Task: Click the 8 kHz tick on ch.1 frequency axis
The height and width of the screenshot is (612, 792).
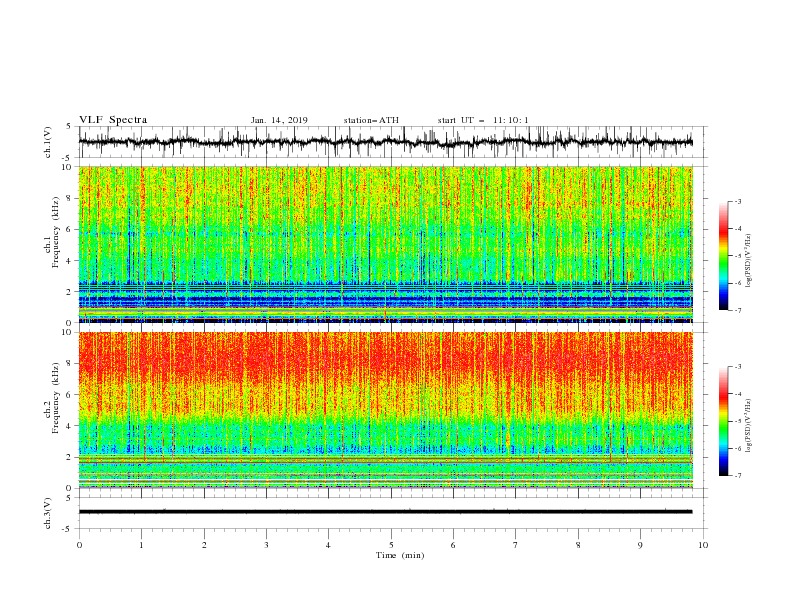Action: (x=70, y=198)
